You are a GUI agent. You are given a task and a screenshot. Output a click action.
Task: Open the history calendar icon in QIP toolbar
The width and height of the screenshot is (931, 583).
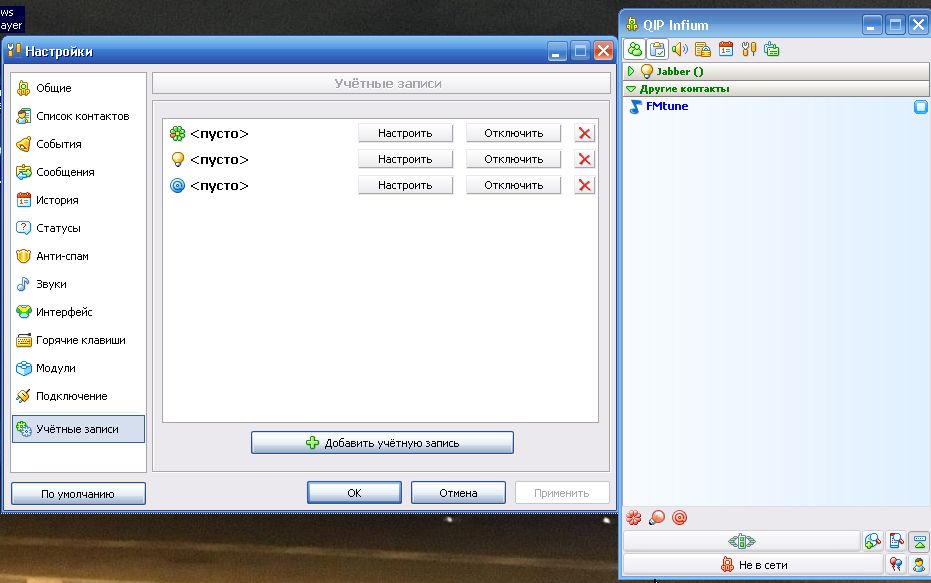[x=726, y=50]
